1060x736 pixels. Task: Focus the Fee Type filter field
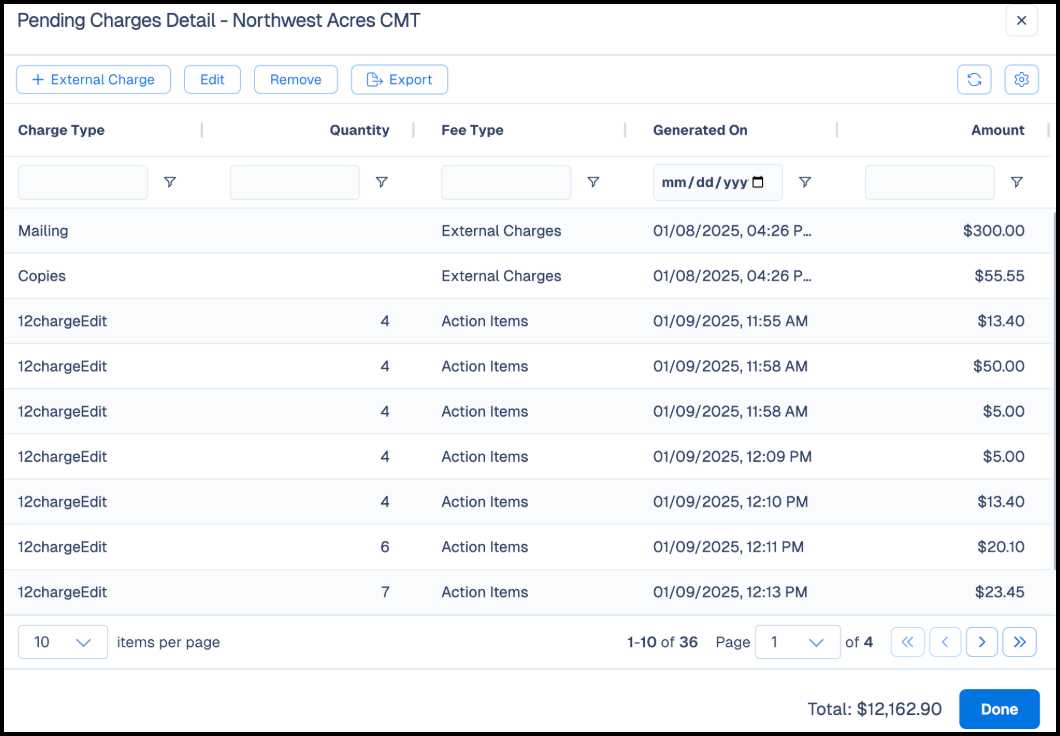tap(506, 182)
